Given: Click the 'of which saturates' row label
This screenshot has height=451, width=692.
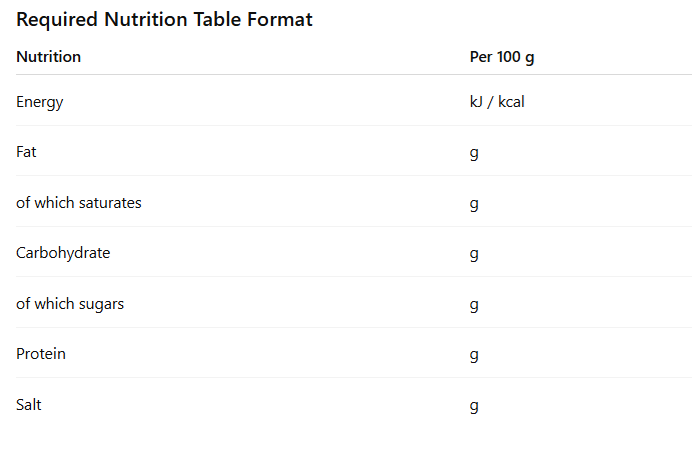Looking at the screenshot, I should (x=79, y=203).
